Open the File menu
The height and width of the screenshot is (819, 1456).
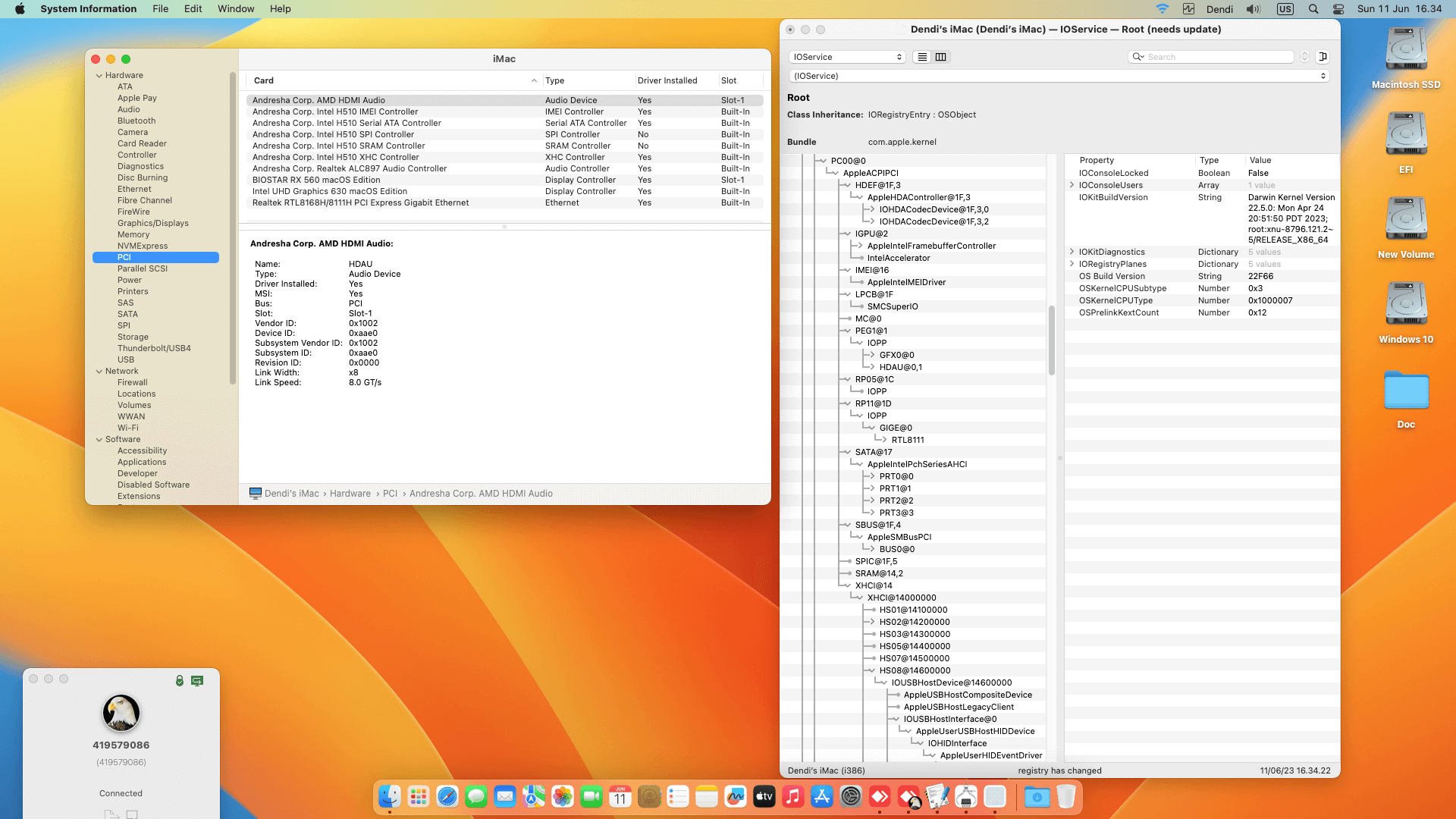(x=161, y=9)
